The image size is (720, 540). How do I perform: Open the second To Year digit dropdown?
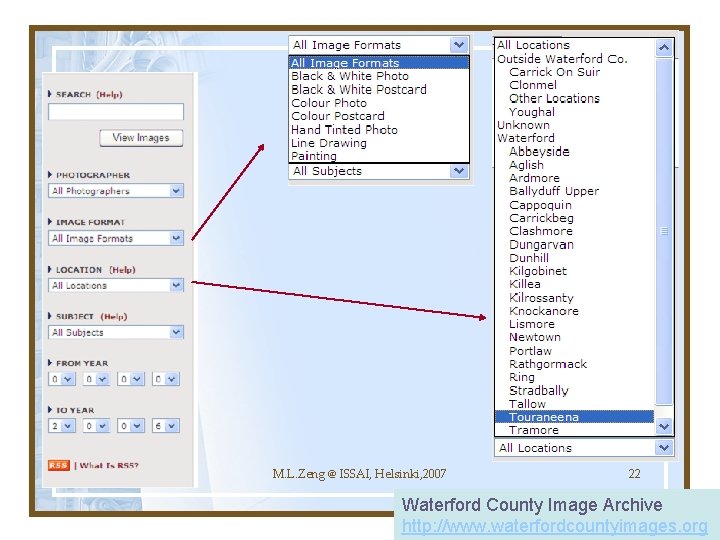pos(96,426)
